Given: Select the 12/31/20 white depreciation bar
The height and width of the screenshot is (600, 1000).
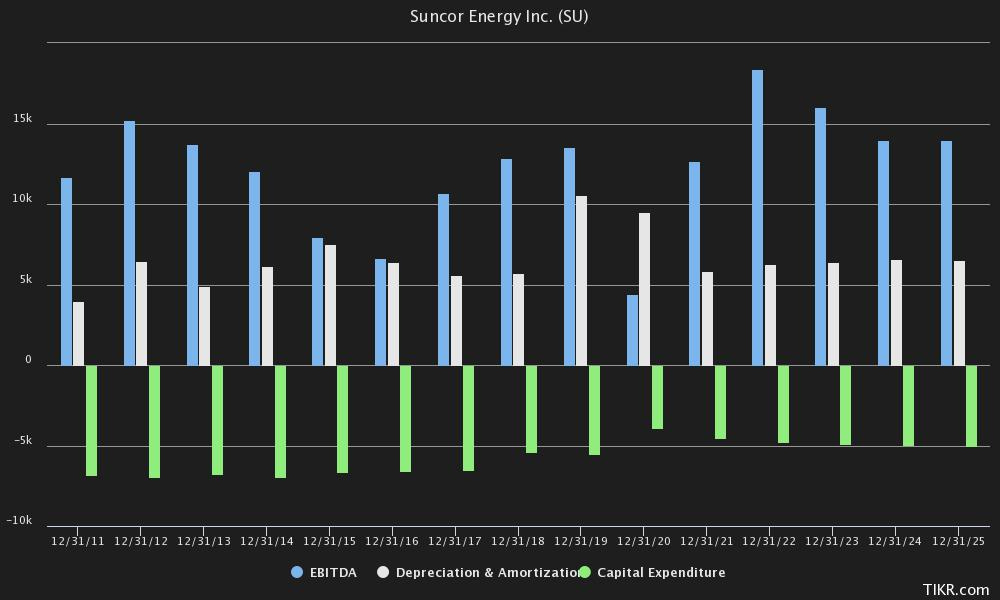Looking at the screenshot, I should tap(644, 289).
